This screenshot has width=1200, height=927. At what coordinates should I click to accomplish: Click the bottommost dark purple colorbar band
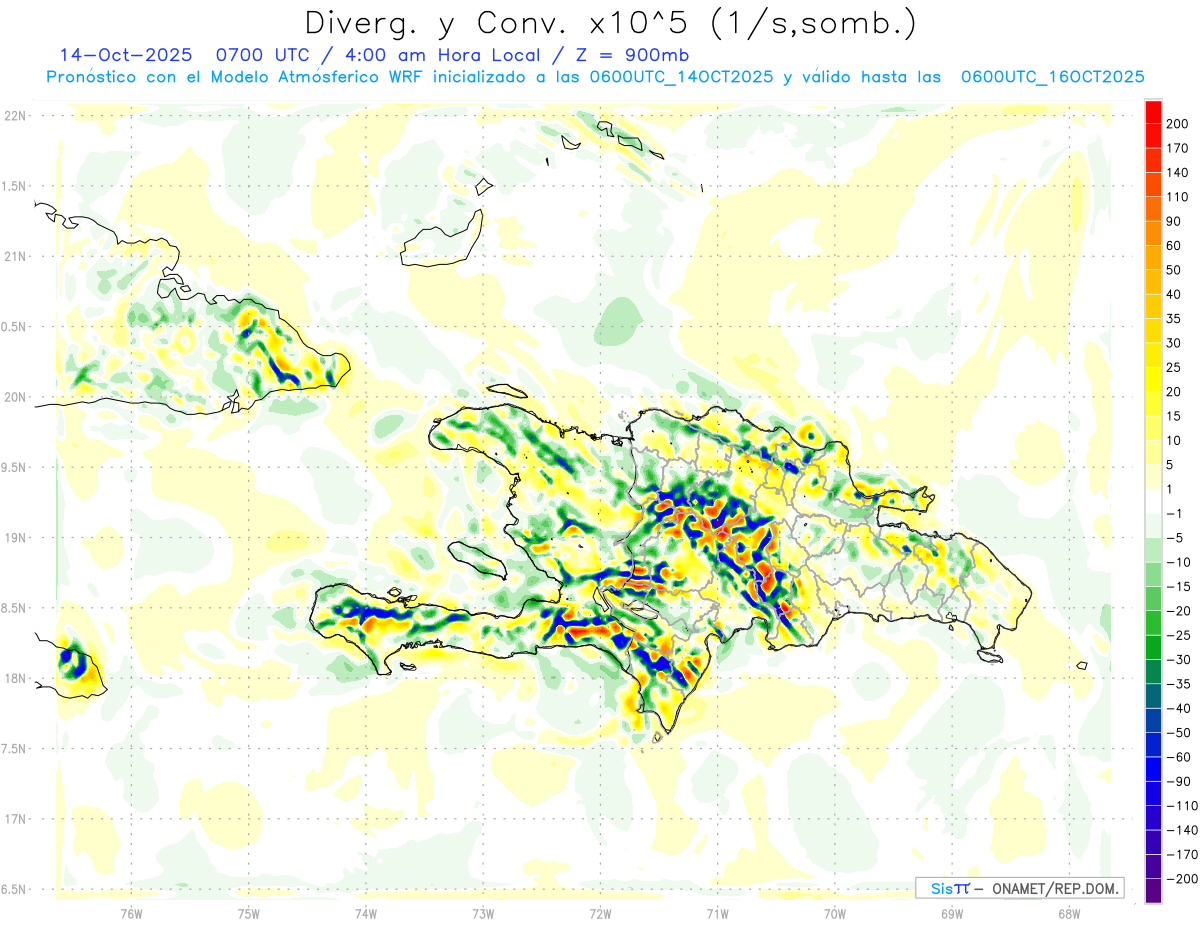tap(1153, 891)
